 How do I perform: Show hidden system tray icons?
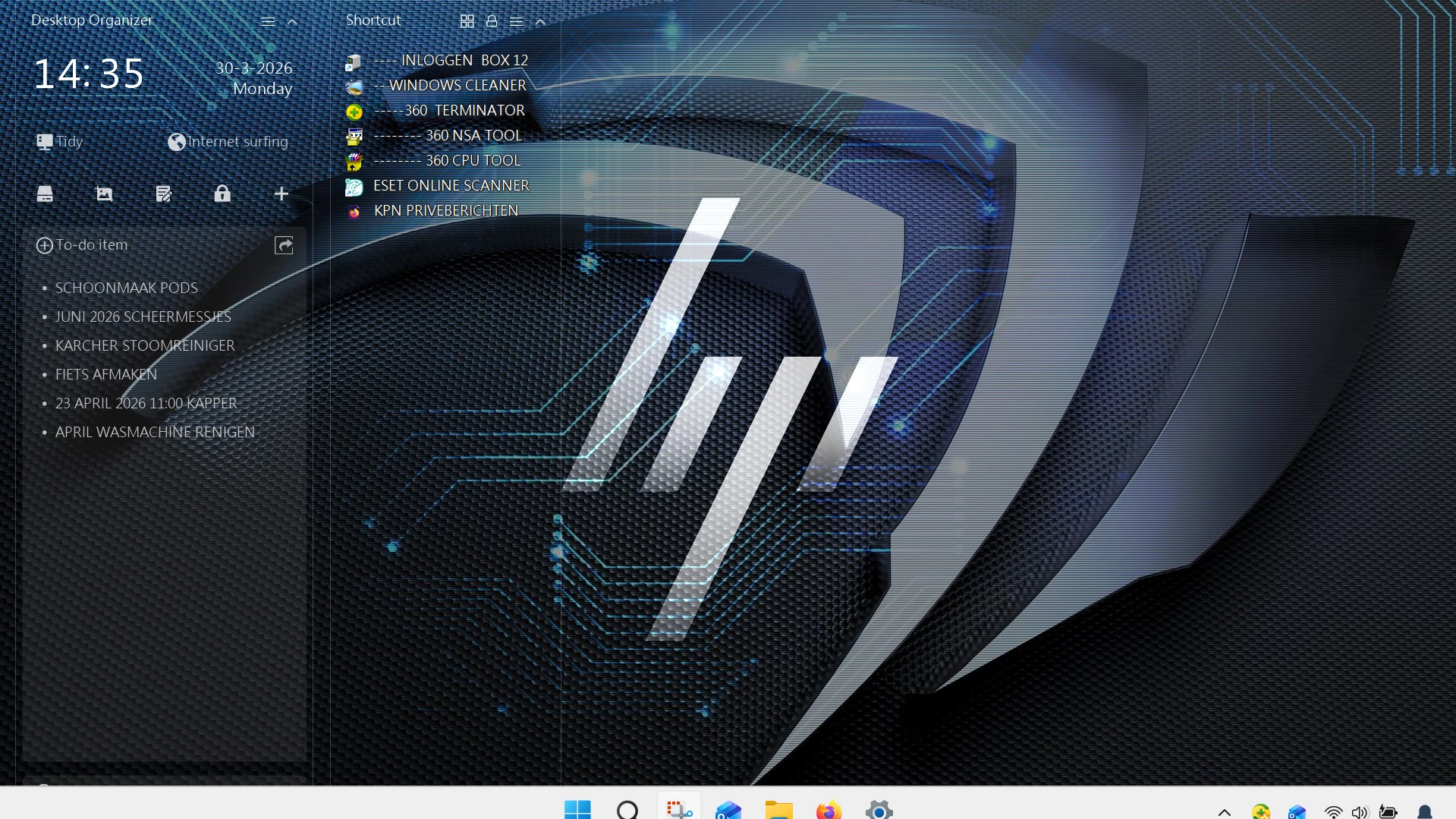pyautogui.click(x=1225, y=812)
